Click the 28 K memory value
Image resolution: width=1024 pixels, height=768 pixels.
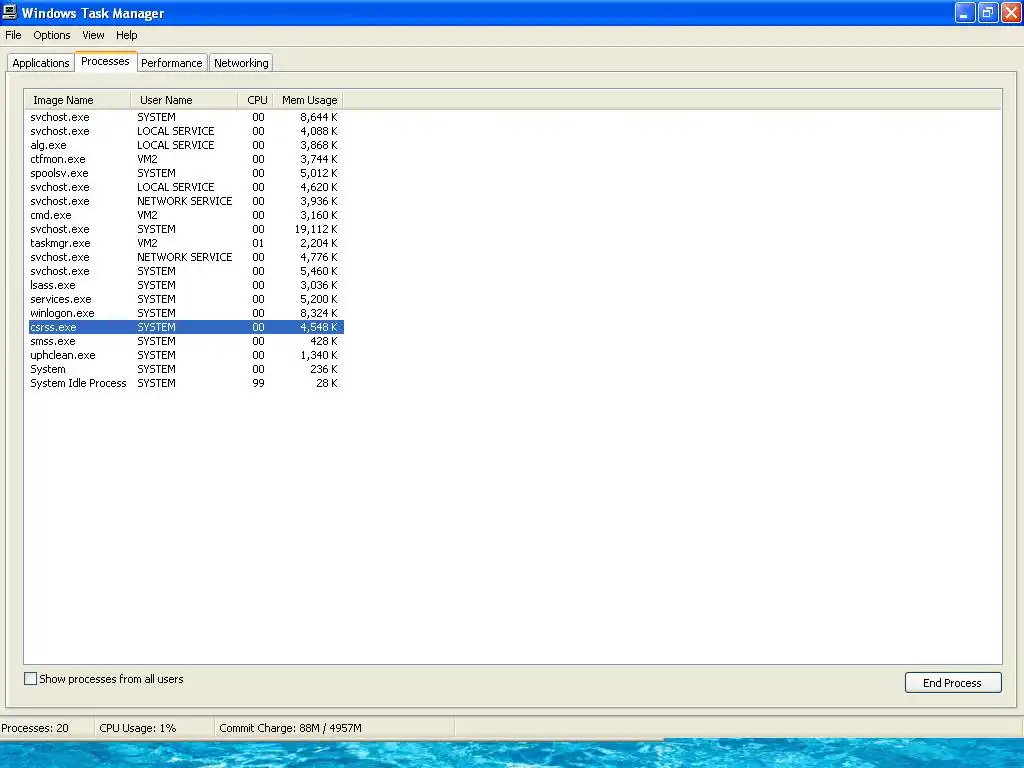(327, 383)
